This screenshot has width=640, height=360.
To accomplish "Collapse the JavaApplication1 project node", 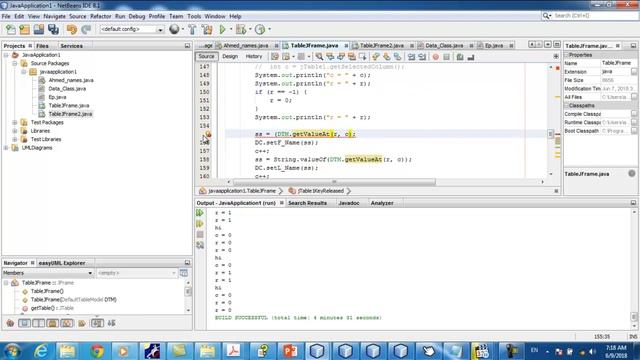I will click(6, 55).
